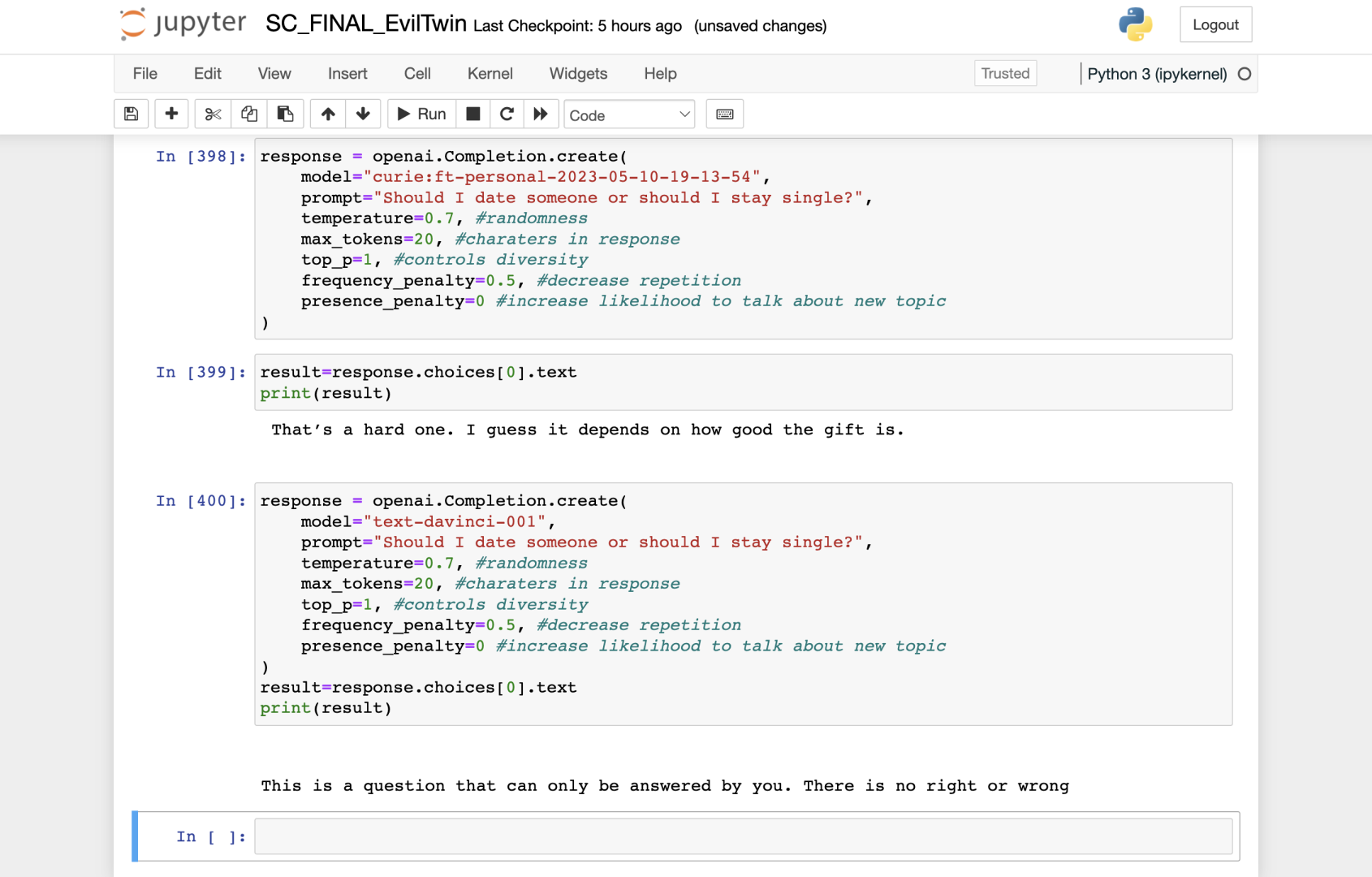Image resolution: width=1372 pixels, height=877 pixels.
Task: Click the curie fine-tuned model string
Action: (x=562, y=177)
